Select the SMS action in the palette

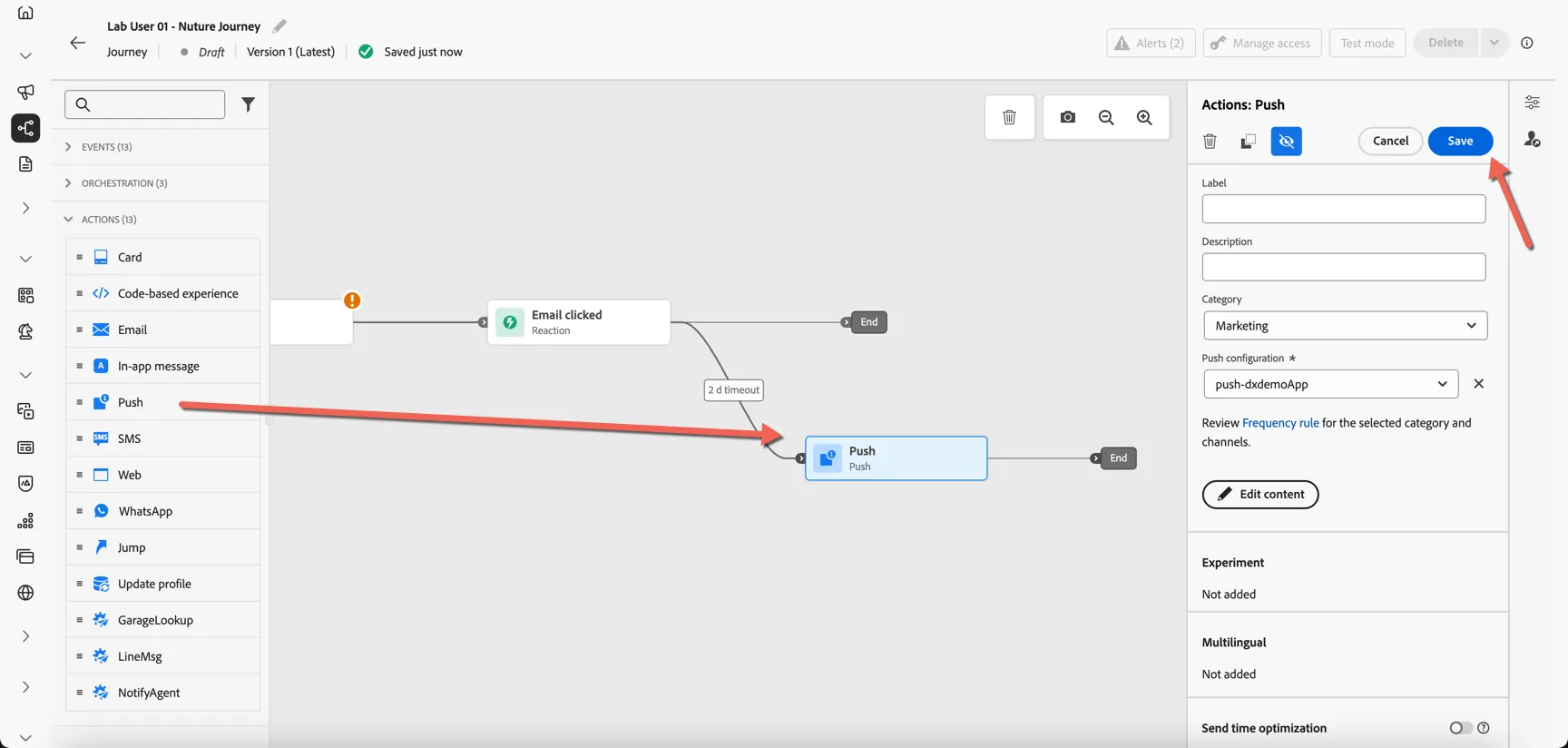[x=163, y=438]
